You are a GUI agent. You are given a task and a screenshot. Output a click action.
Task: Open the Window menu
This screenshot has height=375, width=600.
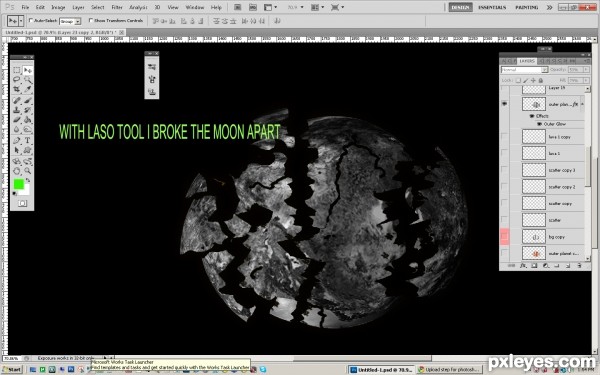(x=194, y=7)
